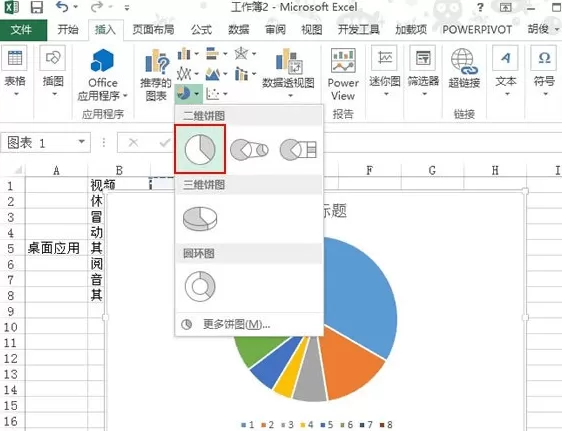Image resolution: width=562 pixels, height=431 pixels.
Task: Open Office 应用程序 apps button
Action: pyautogui.click(x=103, y=75)
